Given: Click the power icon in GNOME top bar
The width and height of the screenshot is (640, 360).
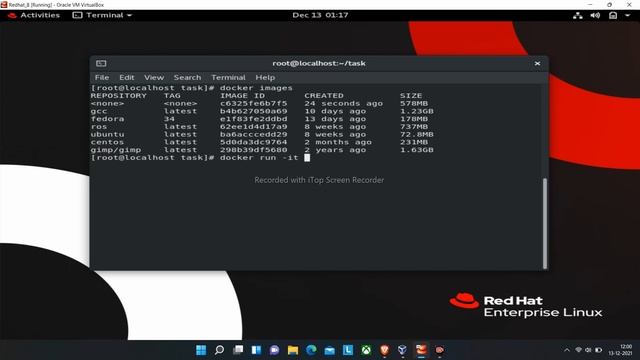Looking at the screenshot, I should [613, 16].
